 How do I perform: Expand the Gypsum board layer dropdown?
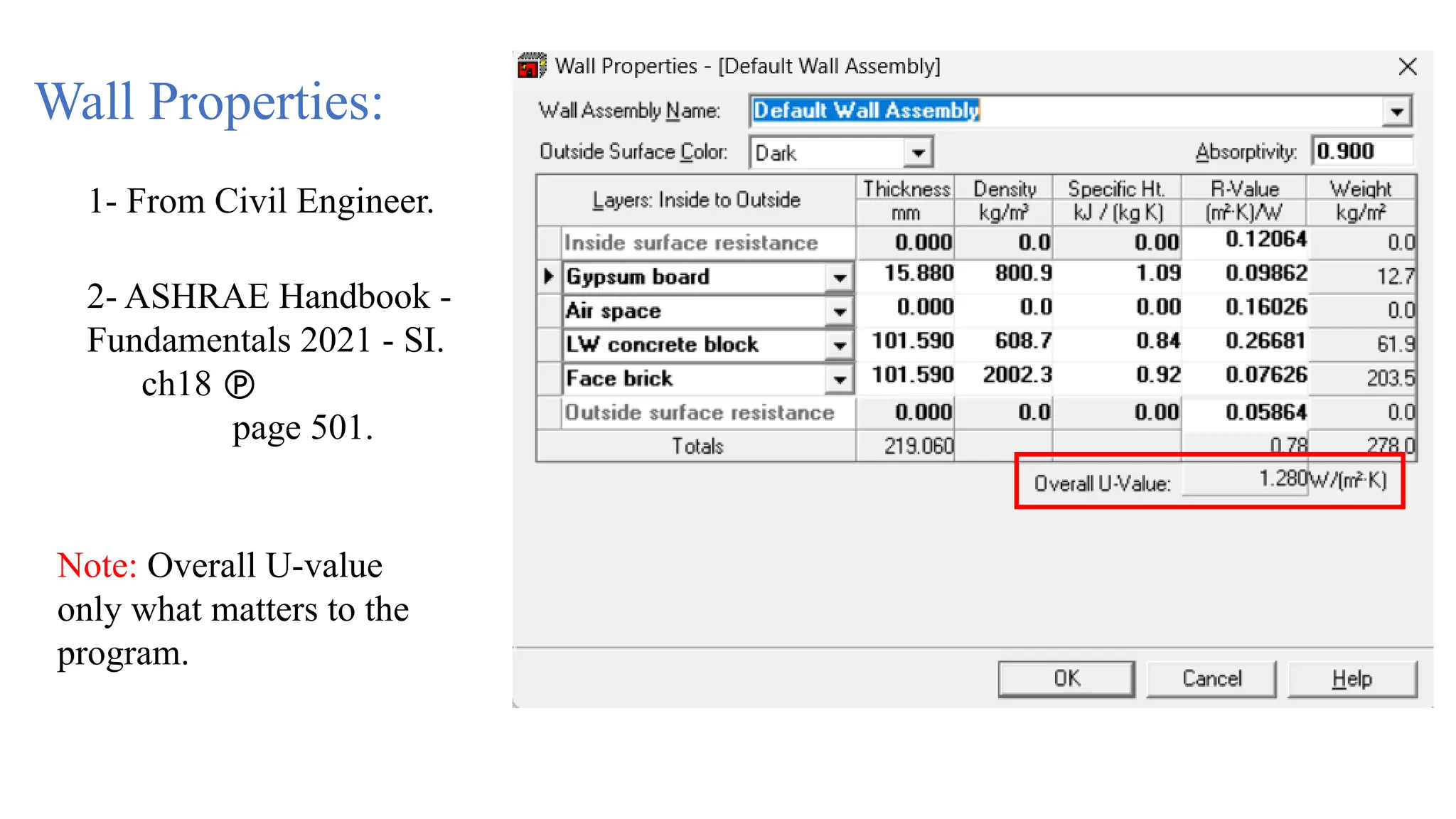(839, 277)
